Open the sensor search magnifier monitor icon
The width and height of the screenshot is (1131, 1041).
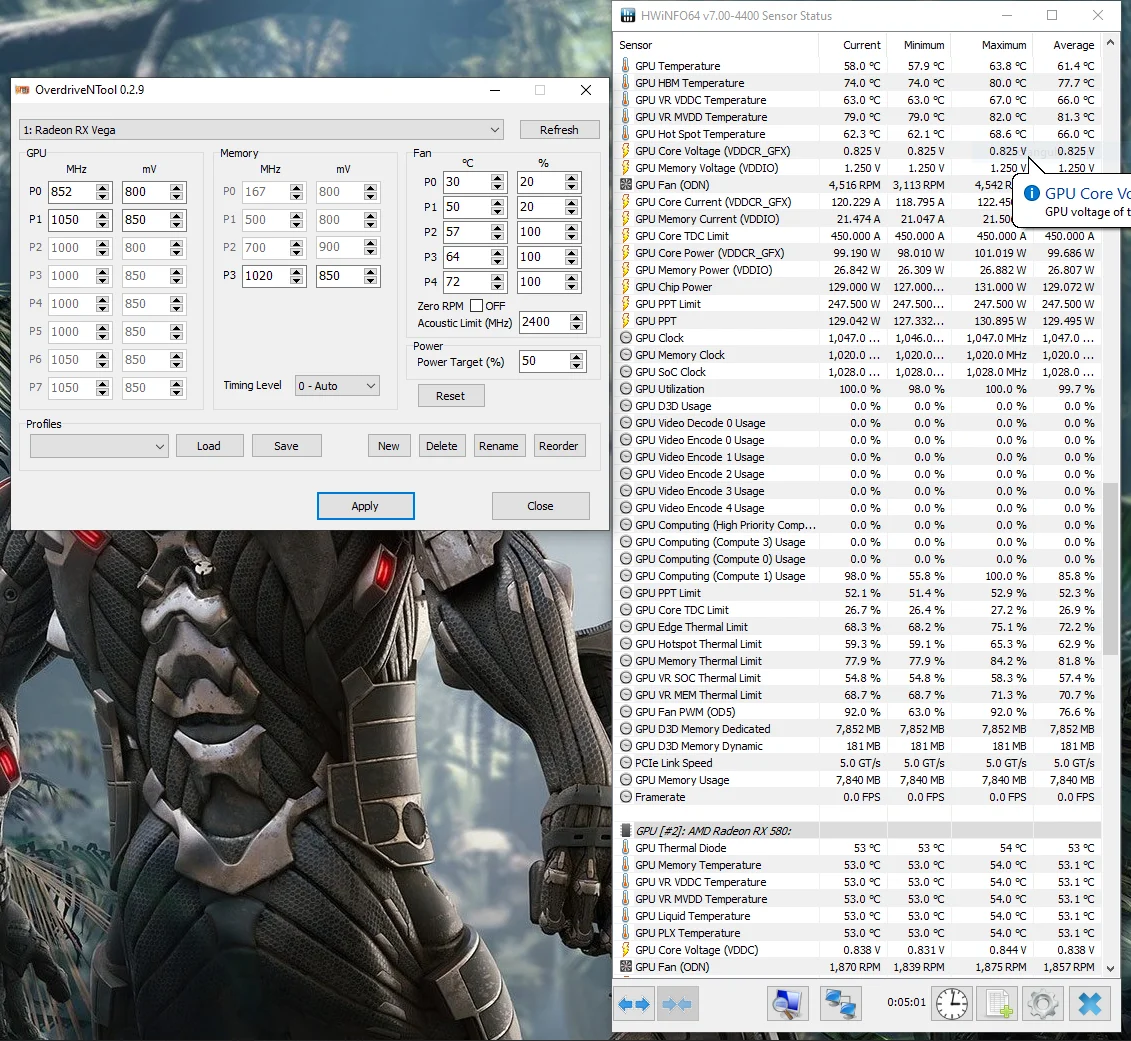787,1004
